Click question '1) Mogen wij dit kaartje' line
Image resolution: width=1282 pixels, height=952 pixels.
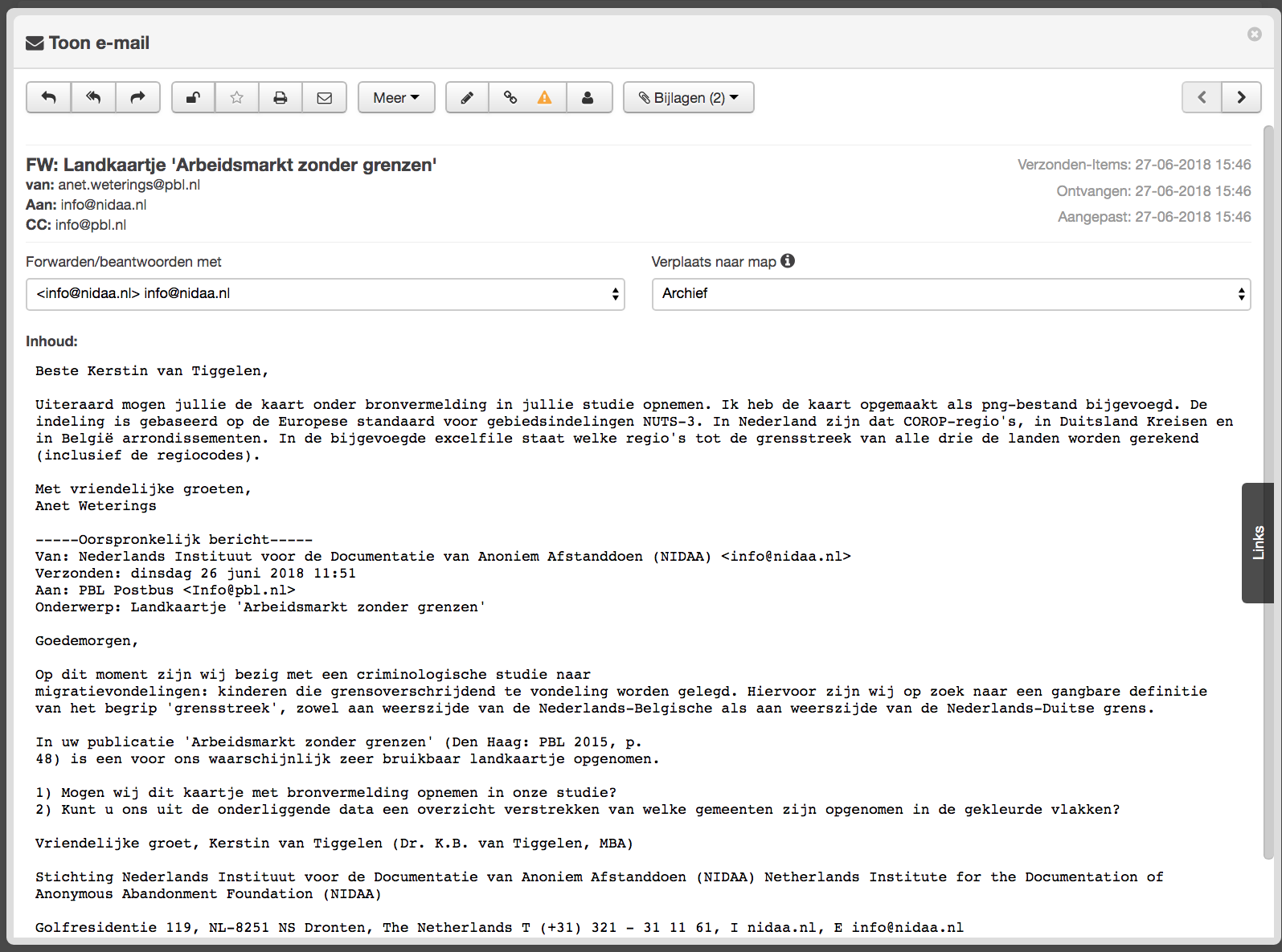[326, 793]
